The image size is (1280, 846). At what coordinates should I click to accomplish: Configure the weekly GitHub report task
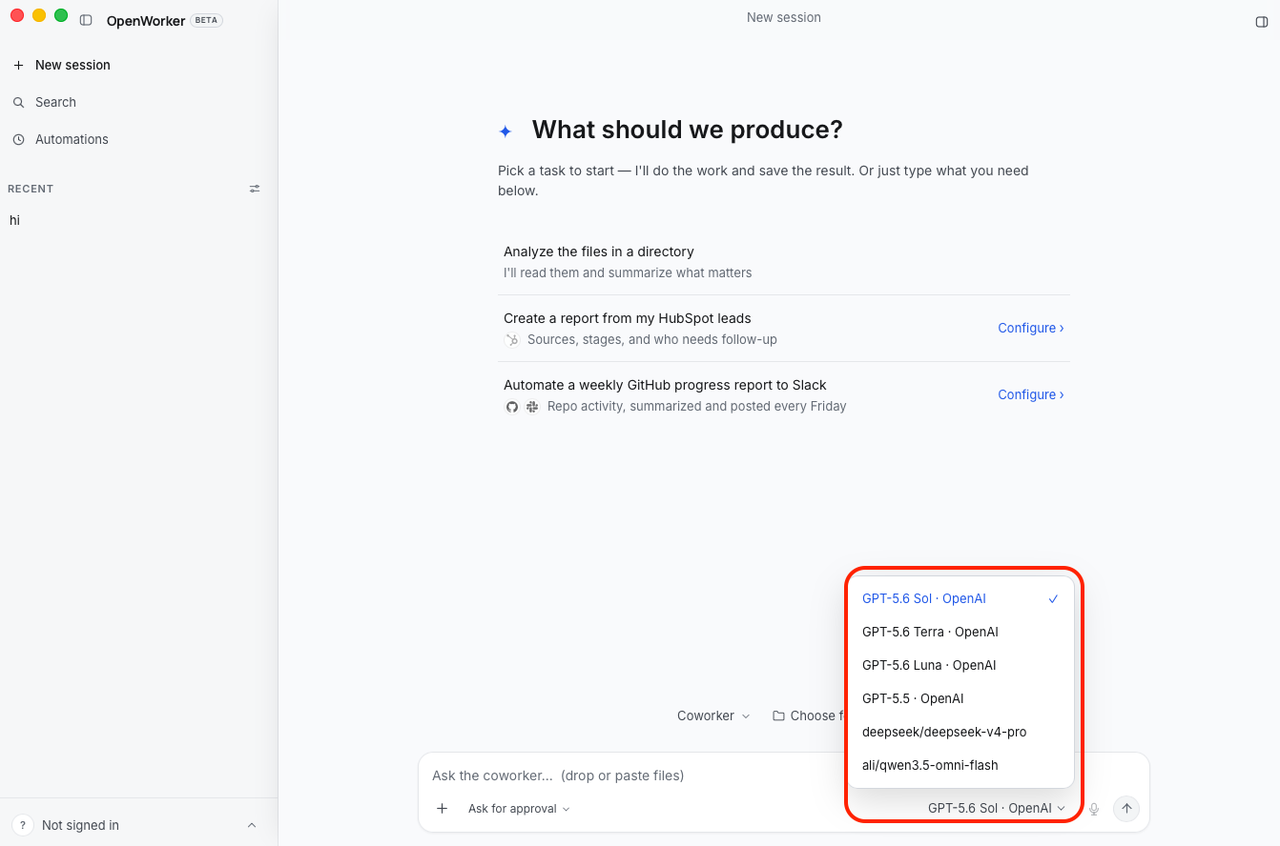click(x=1031, y=395)
